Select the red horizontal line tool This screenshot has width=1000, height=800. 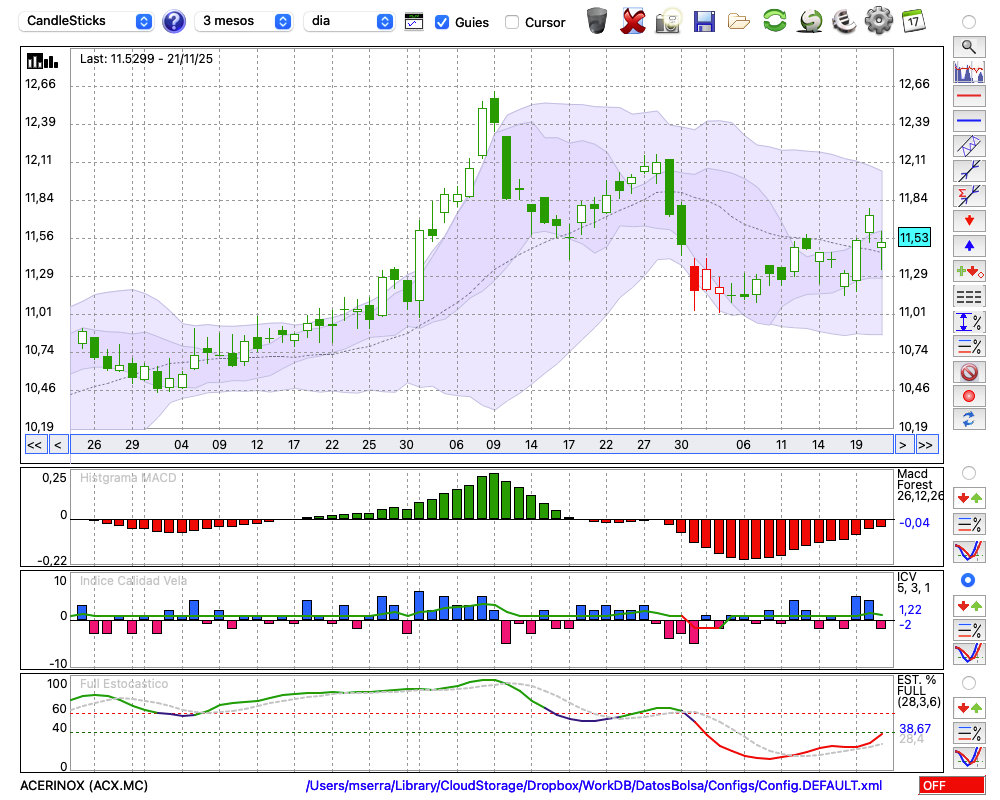point(968,97)
